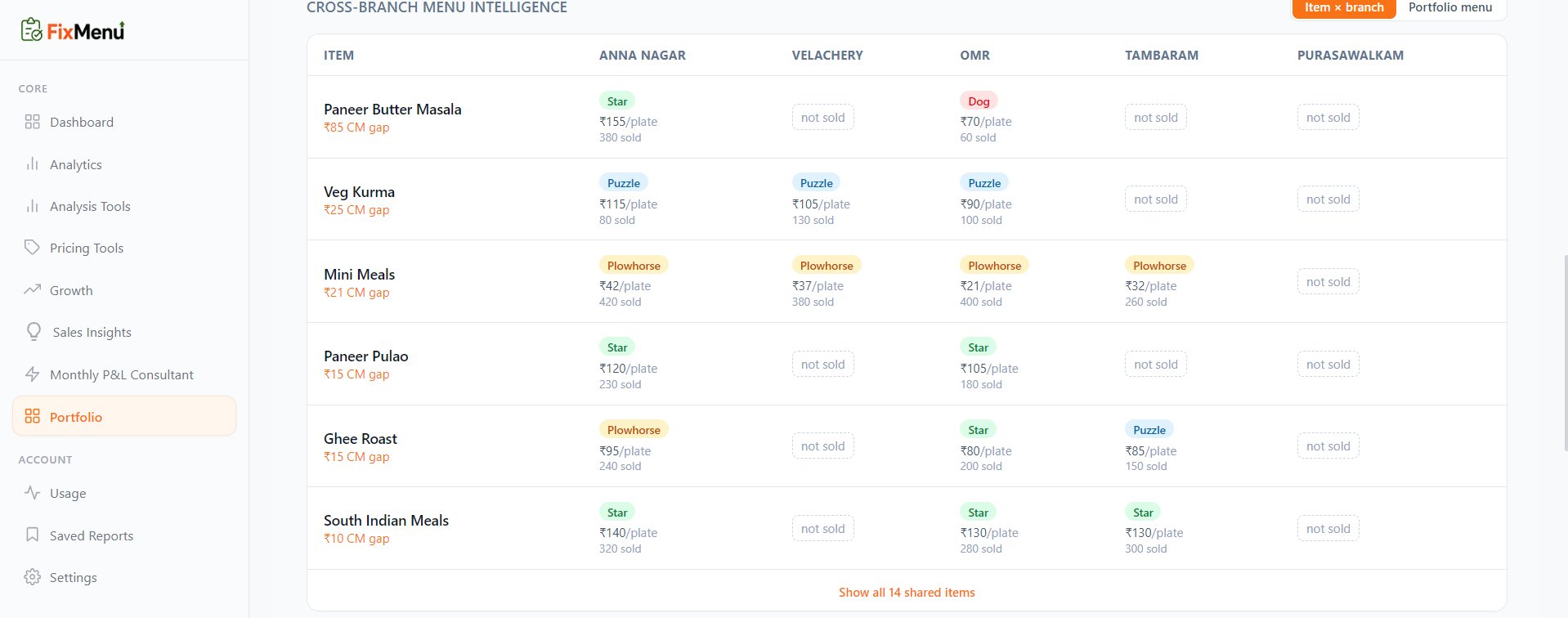Select the Paneer Butter Masala item name
The width and height of the screenshot is (1568, 618).
click(392, 110)
